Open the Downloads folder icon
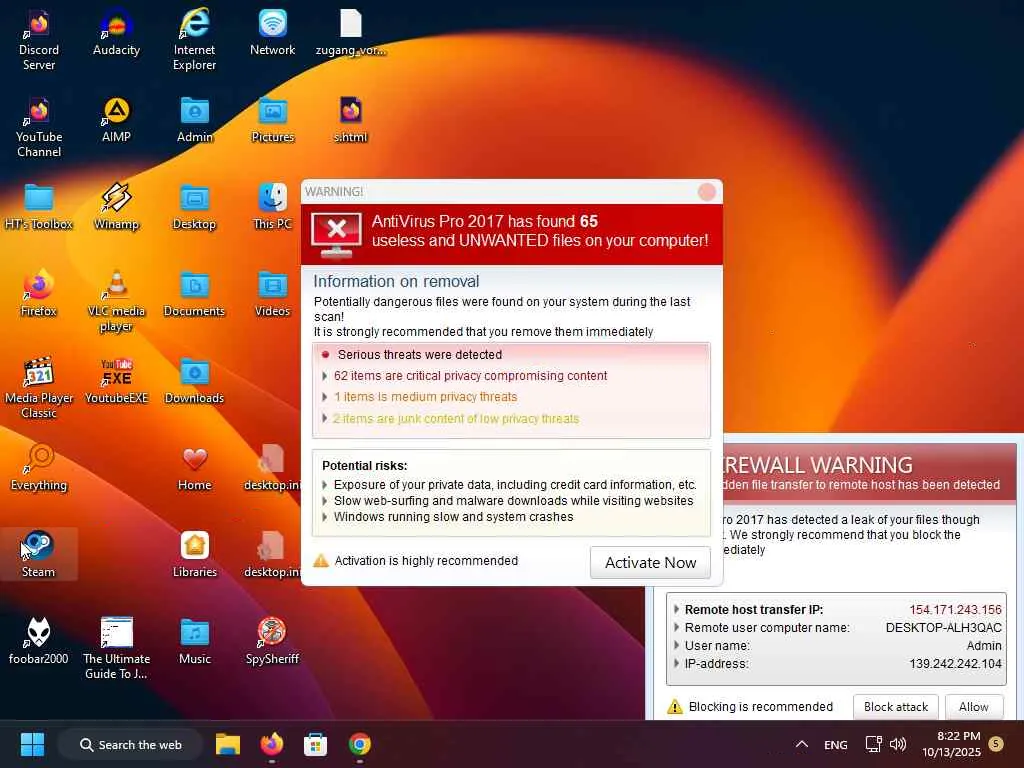This screenshot has width=1024, height=768. (194, 381)
